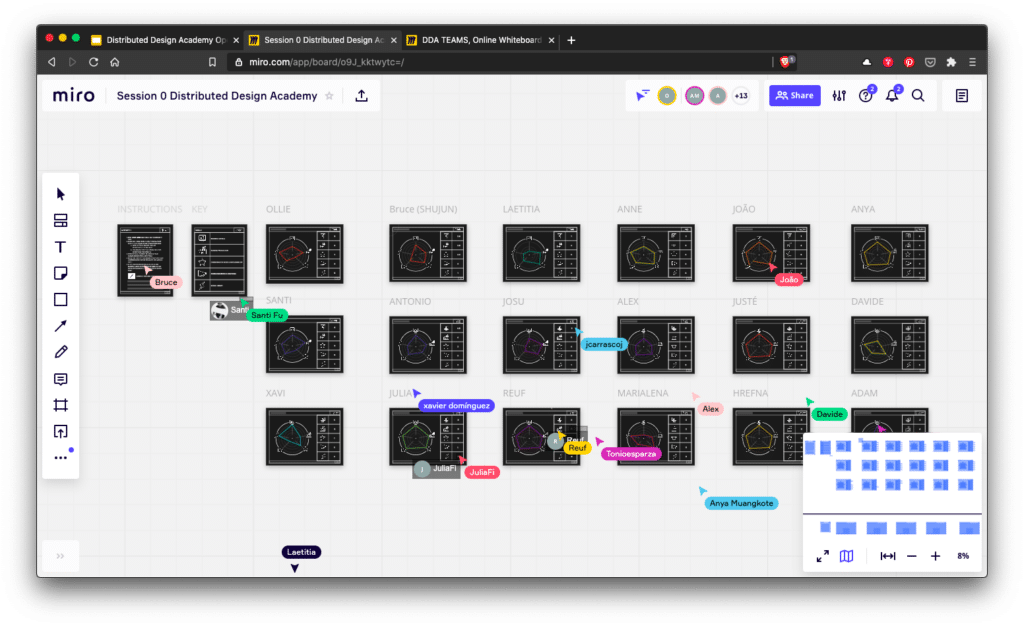Open the Comment tool
This screenshot has height=626, width=1024.
point(61,379)
